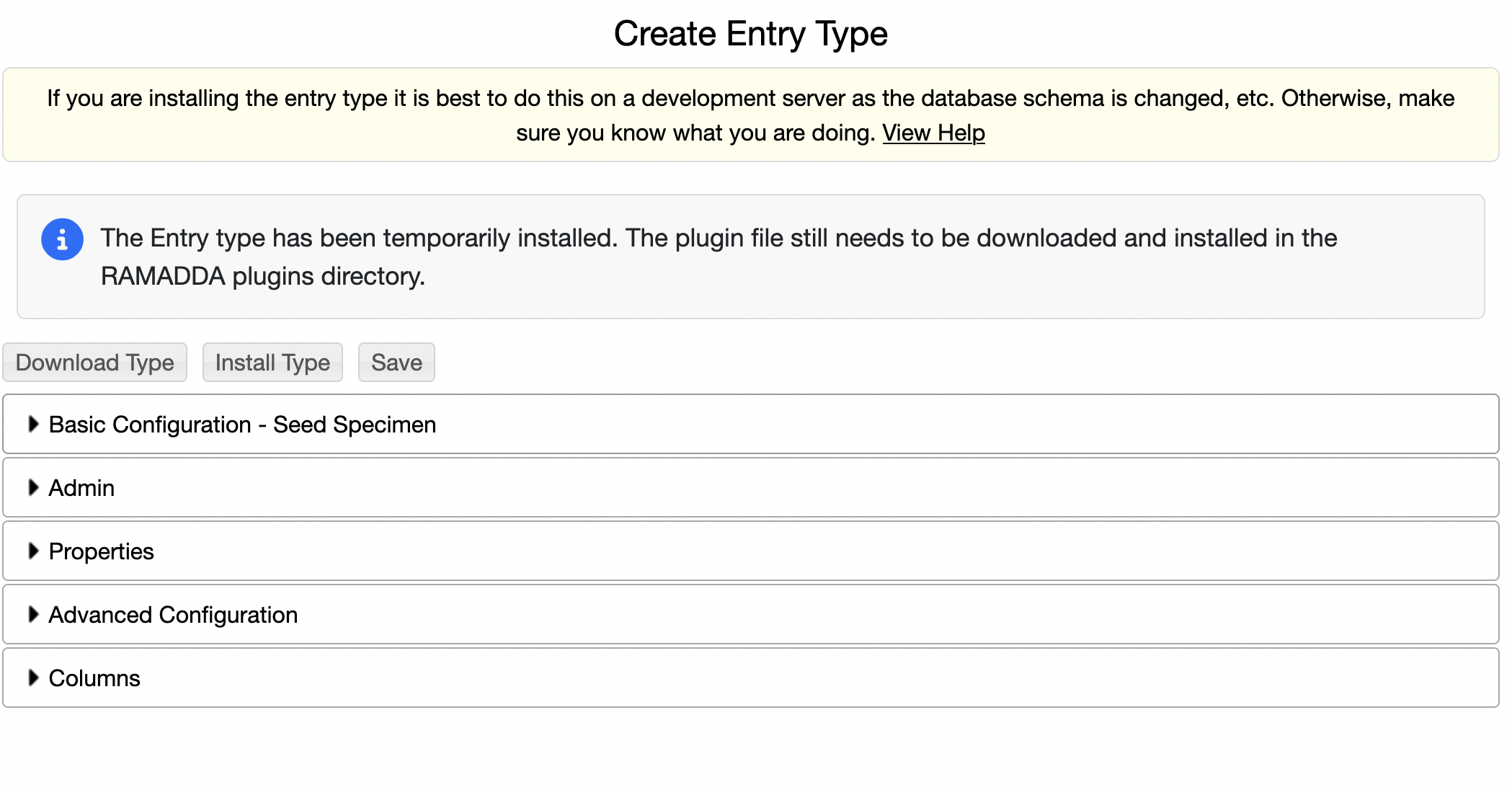
Task: Click the temporarily installed notice text
Action: point(719,239)
